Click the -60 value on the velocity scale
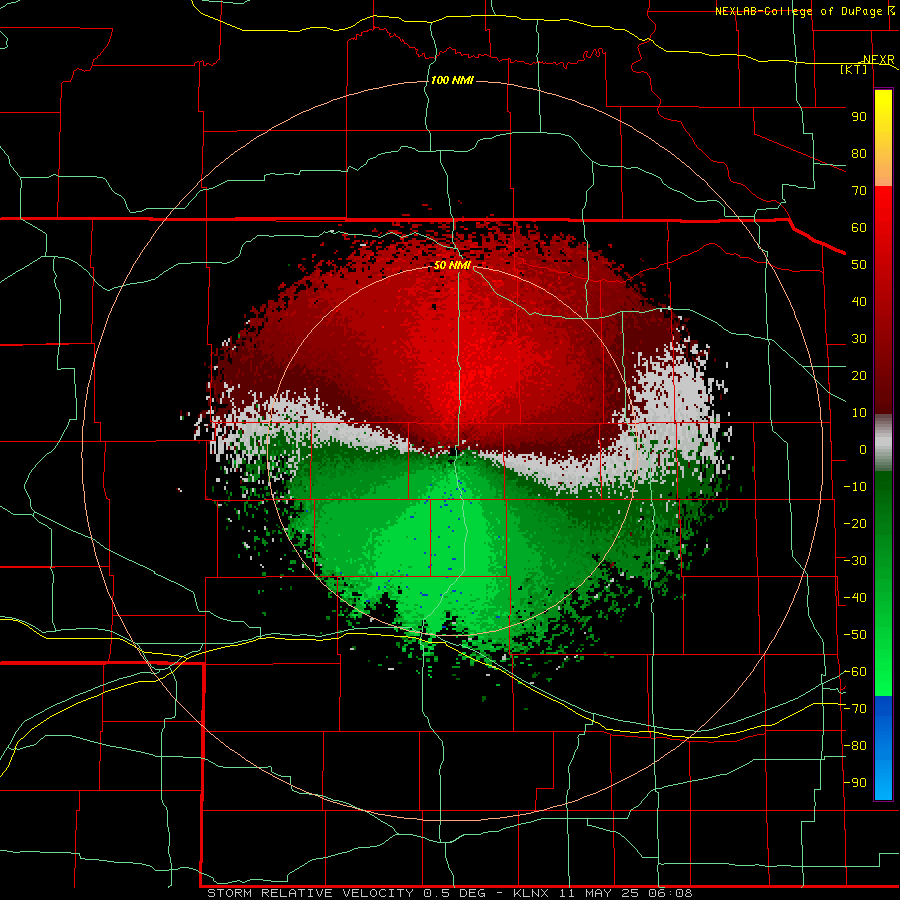This screenshot has width=900, height=900. pyautogui.click(x=855, y=672)
